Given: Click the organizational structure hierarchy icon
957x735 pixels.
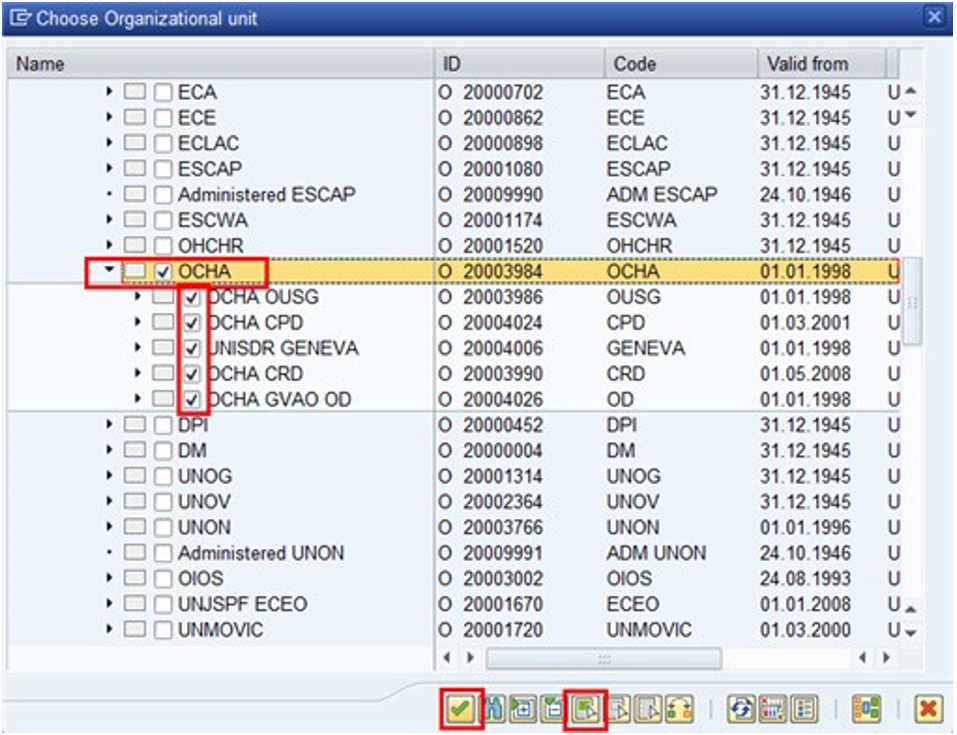Looking at the screenshot, I should coord(866,709).
